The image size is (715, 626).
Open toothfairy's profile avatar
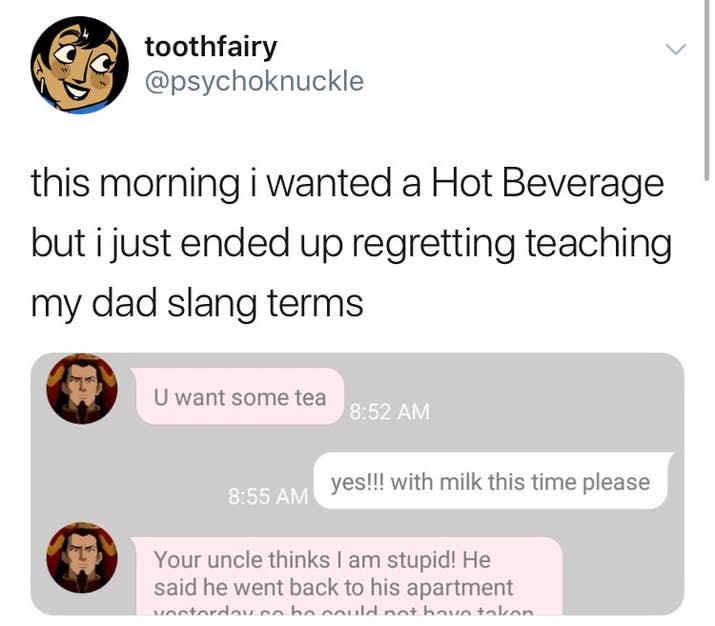(x=79, y=65)
